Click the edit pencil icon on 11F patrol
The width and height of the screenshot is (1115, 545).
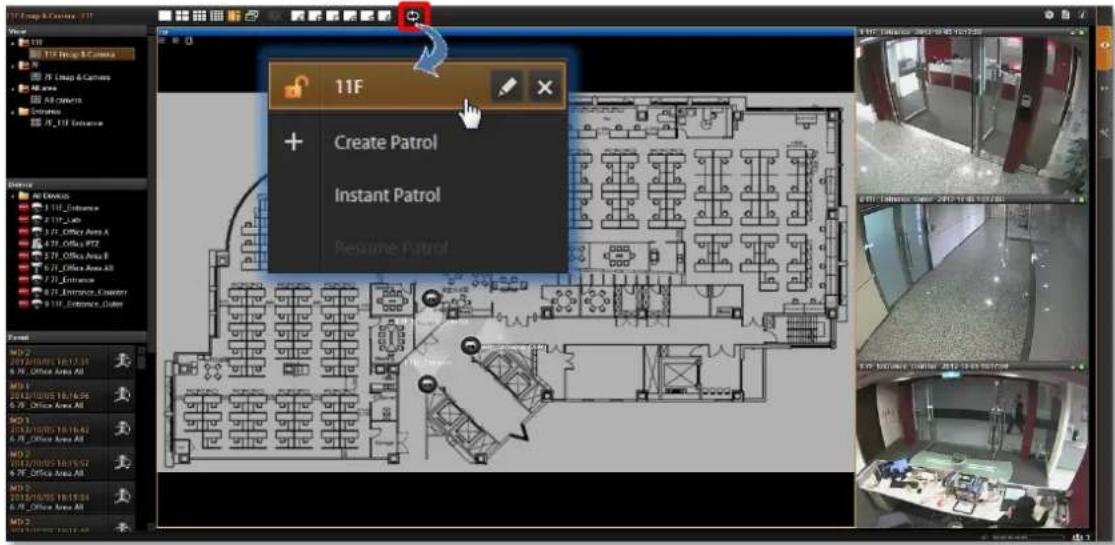(508, 88)
